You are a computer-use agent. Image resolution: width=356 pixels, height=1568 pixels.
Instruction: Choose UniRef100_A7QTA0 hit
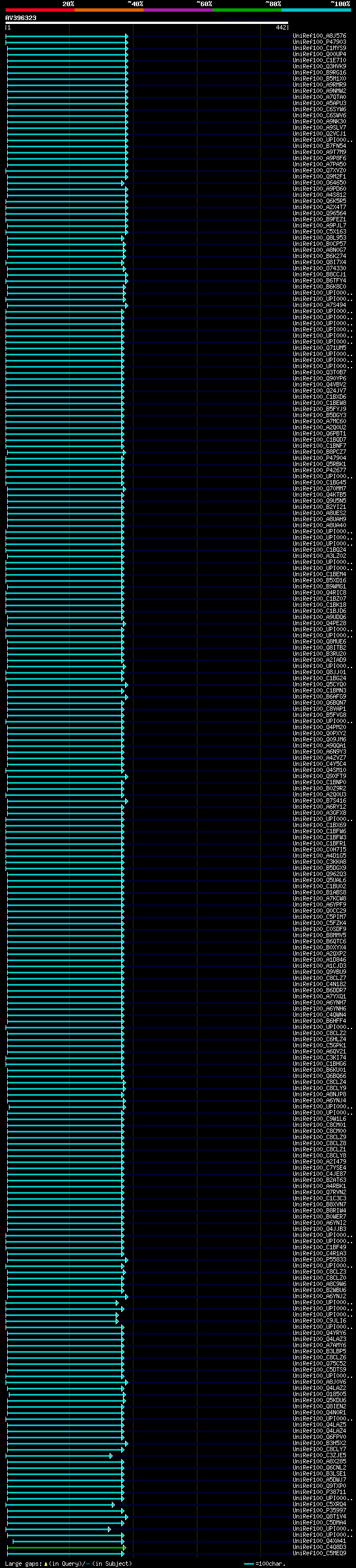[319, 97]
